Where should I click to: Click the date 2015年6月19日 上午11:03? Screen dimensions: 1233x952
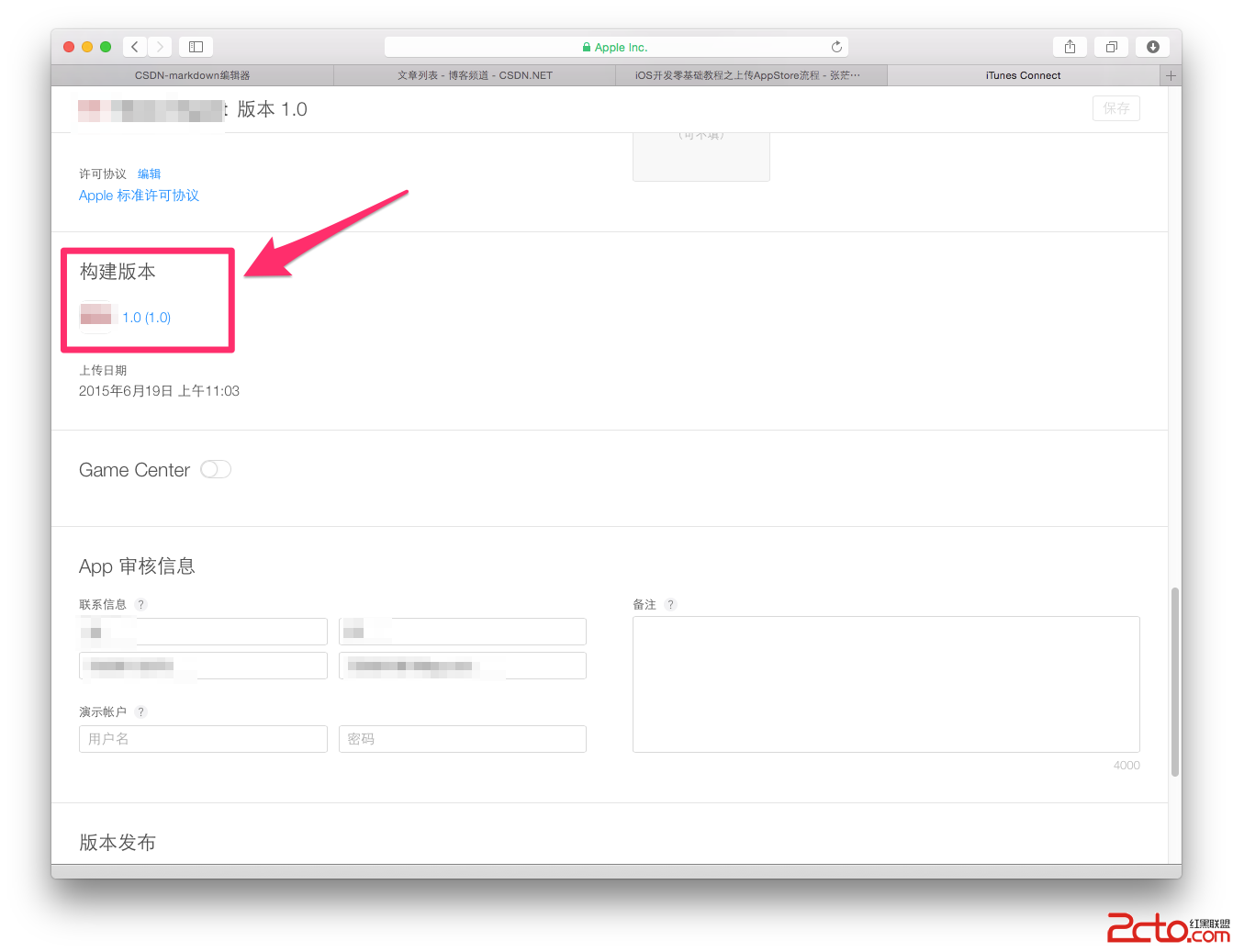tap(159, 391)
